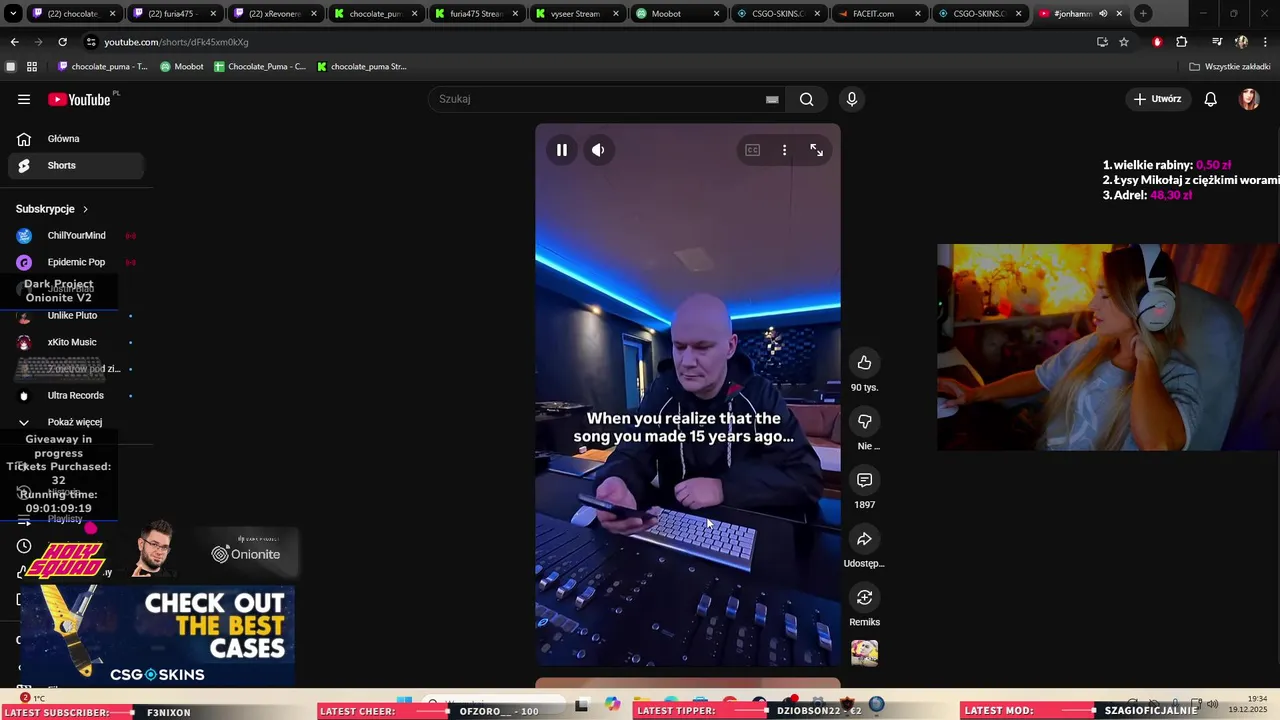Image resolution: width=1280 pixels, height=720 pixels.
Task: Open the Short's audio track thumbnail
Action: 864,653
